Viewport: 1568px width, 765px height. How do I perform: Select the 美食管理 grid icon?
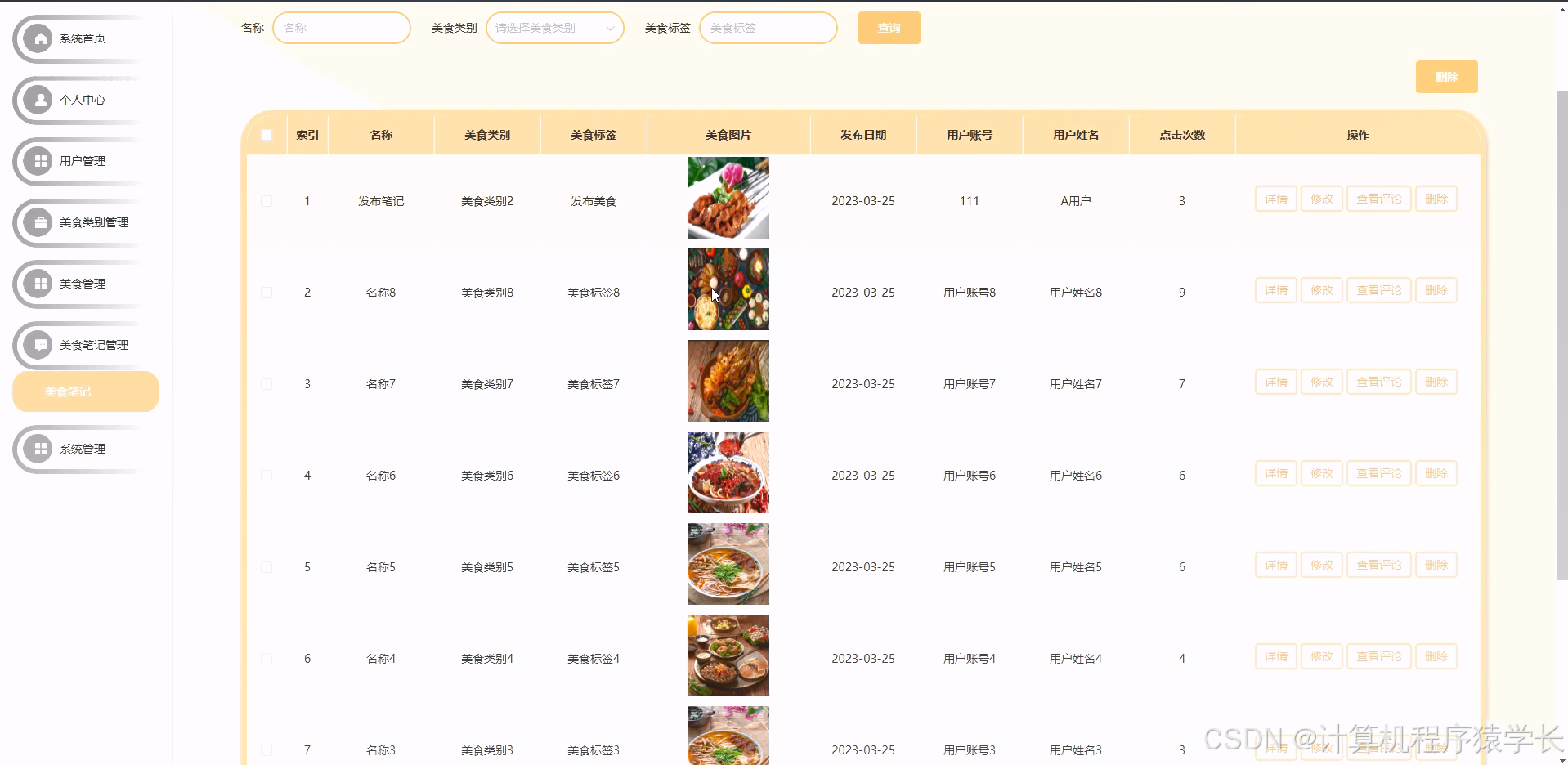[x=38, y=284]
